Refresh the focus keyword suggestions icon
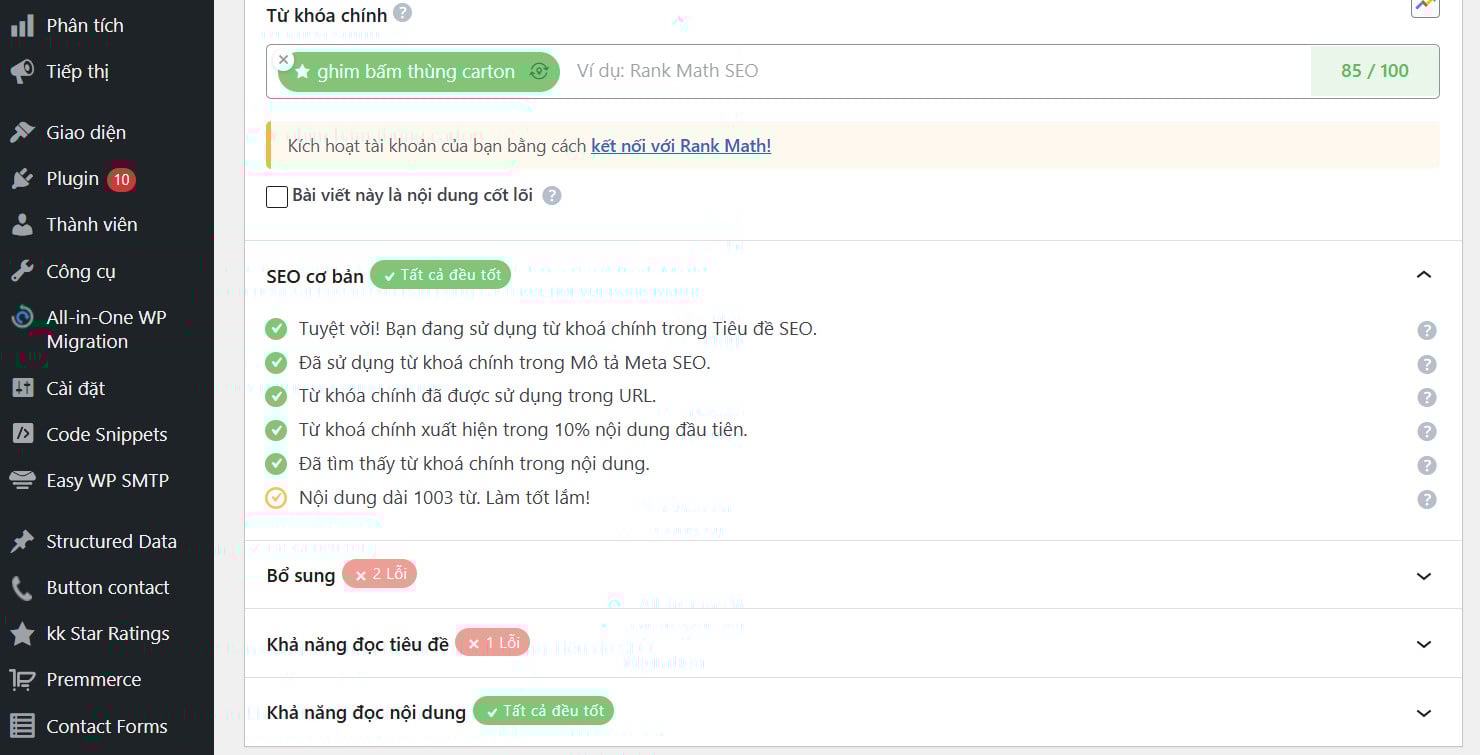Screen dimensions: 1480x755 click(538, 71)
